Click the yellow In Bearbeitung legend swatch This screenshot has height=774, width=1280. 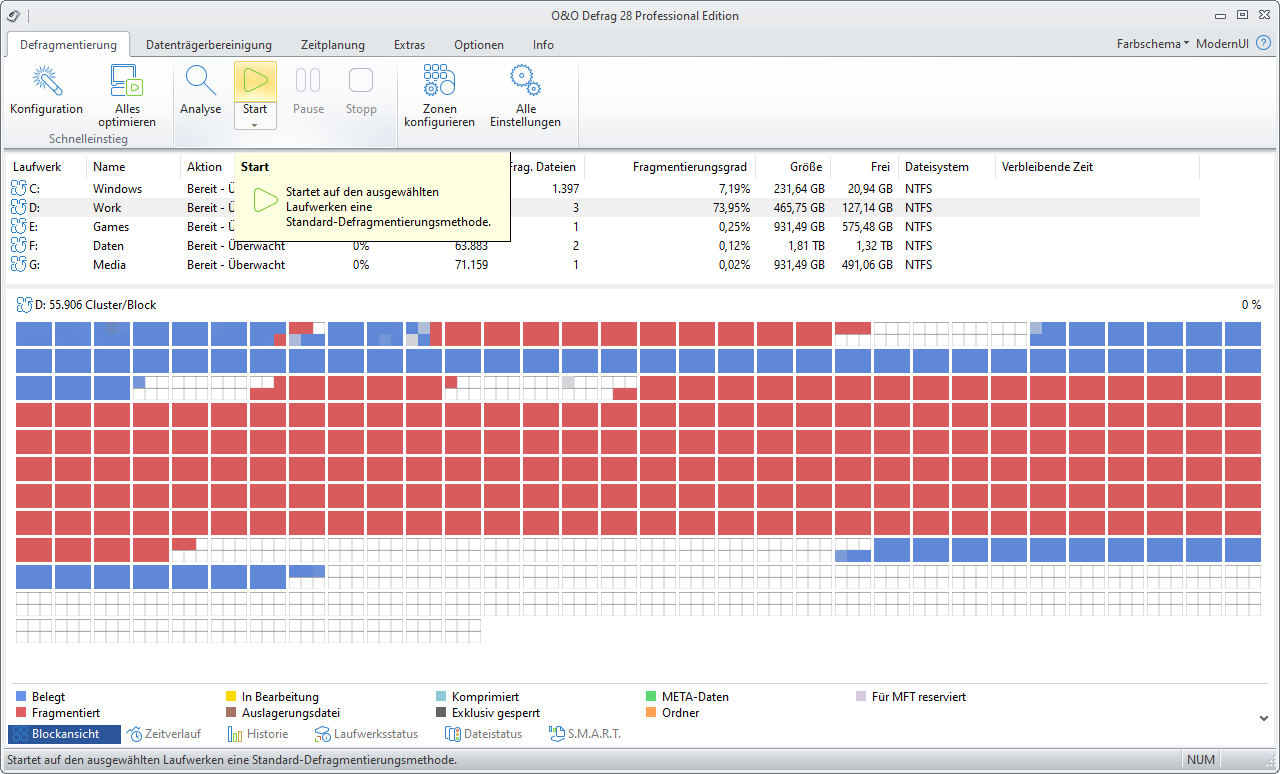coord(231,697)
